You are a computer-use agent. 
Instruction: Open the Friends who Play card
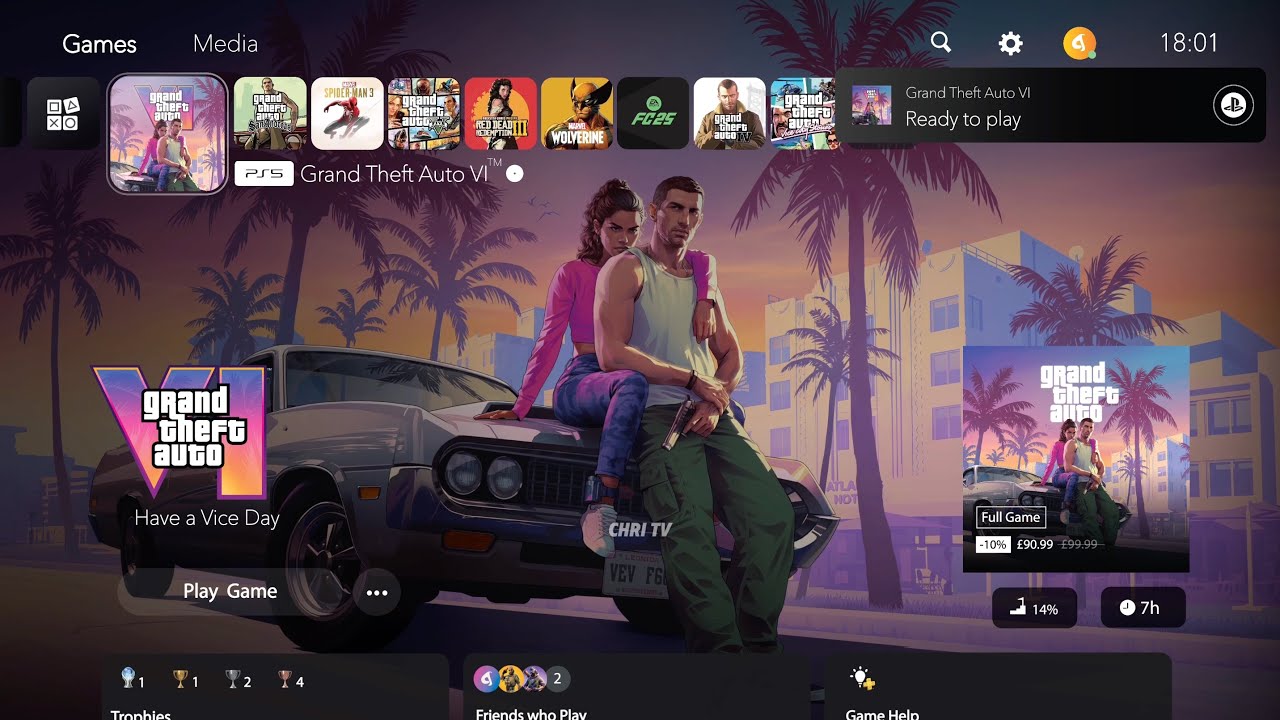click(x=636, y=687)
